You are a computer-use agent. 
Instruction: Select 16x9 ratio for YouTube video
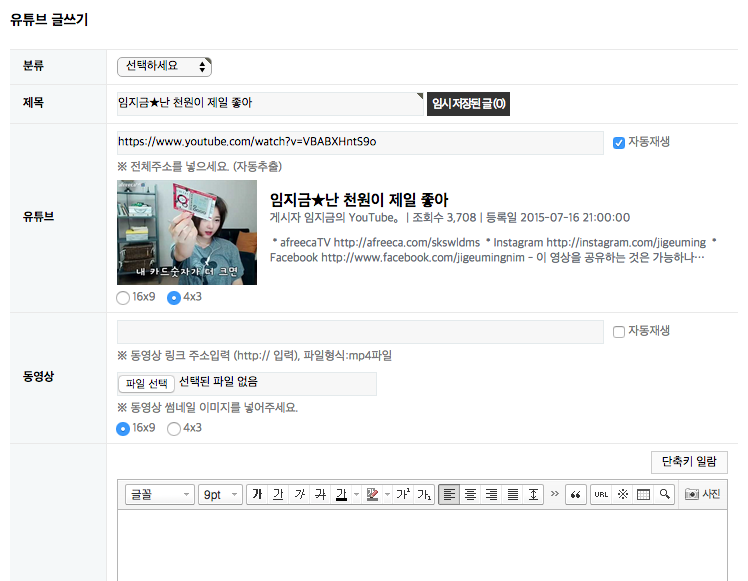[x=123, y=297]
